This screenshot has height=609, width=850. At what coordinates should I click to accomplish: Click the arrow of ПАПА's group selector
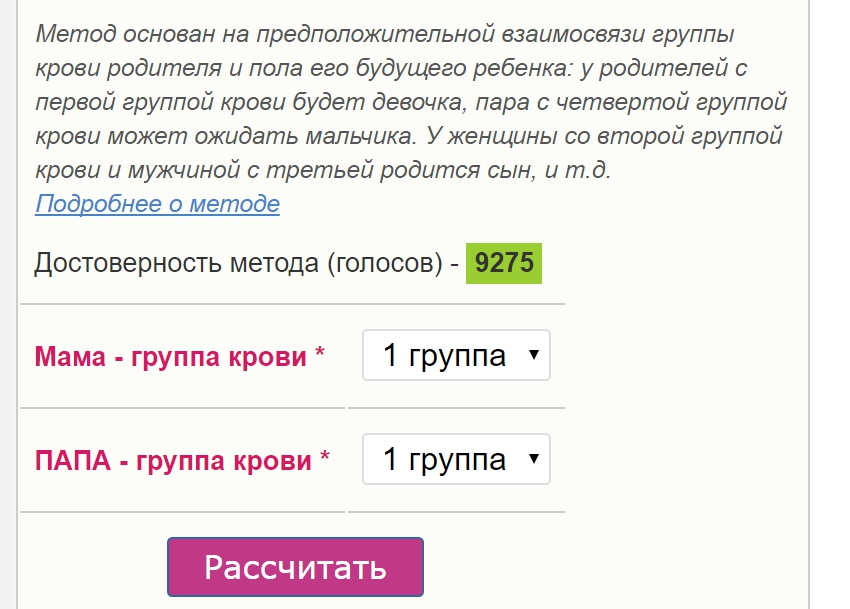tap(534, 459)
